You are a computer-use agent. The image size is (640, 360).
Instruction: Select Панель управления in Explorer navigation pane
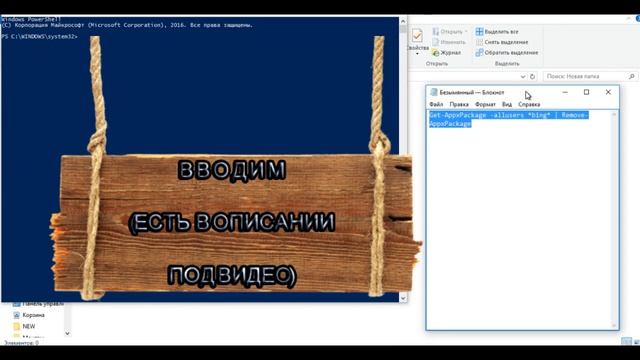[38, 304]
